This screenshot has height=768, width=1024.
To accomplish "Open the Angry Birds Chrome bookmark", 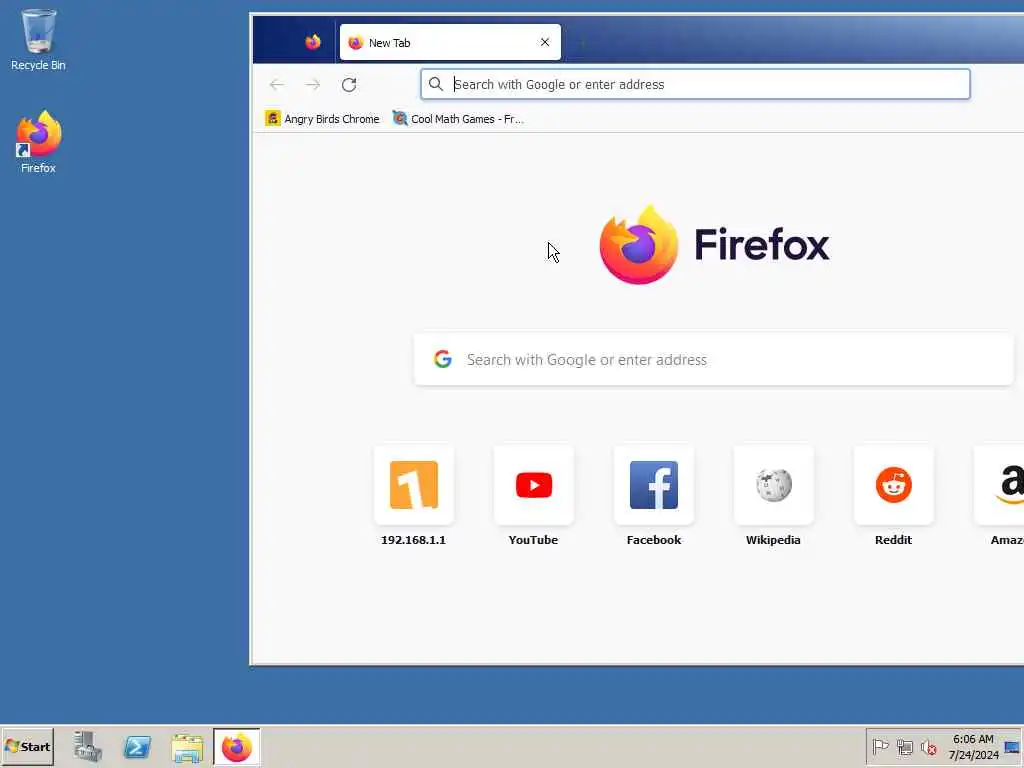I will tap(323, 119).
